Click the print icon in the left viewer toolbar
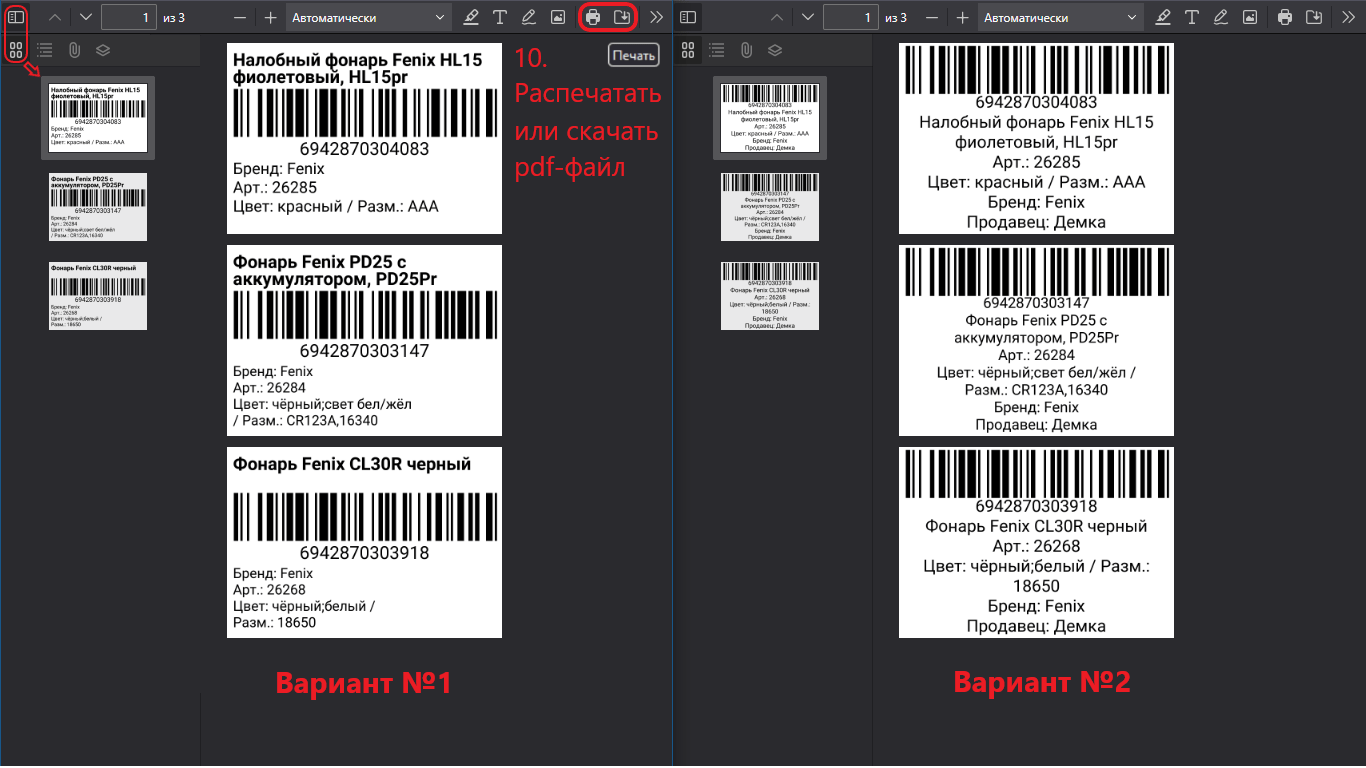Image resolution: width=1366 pixels, height=768 pixels. (x=593, y=17)
